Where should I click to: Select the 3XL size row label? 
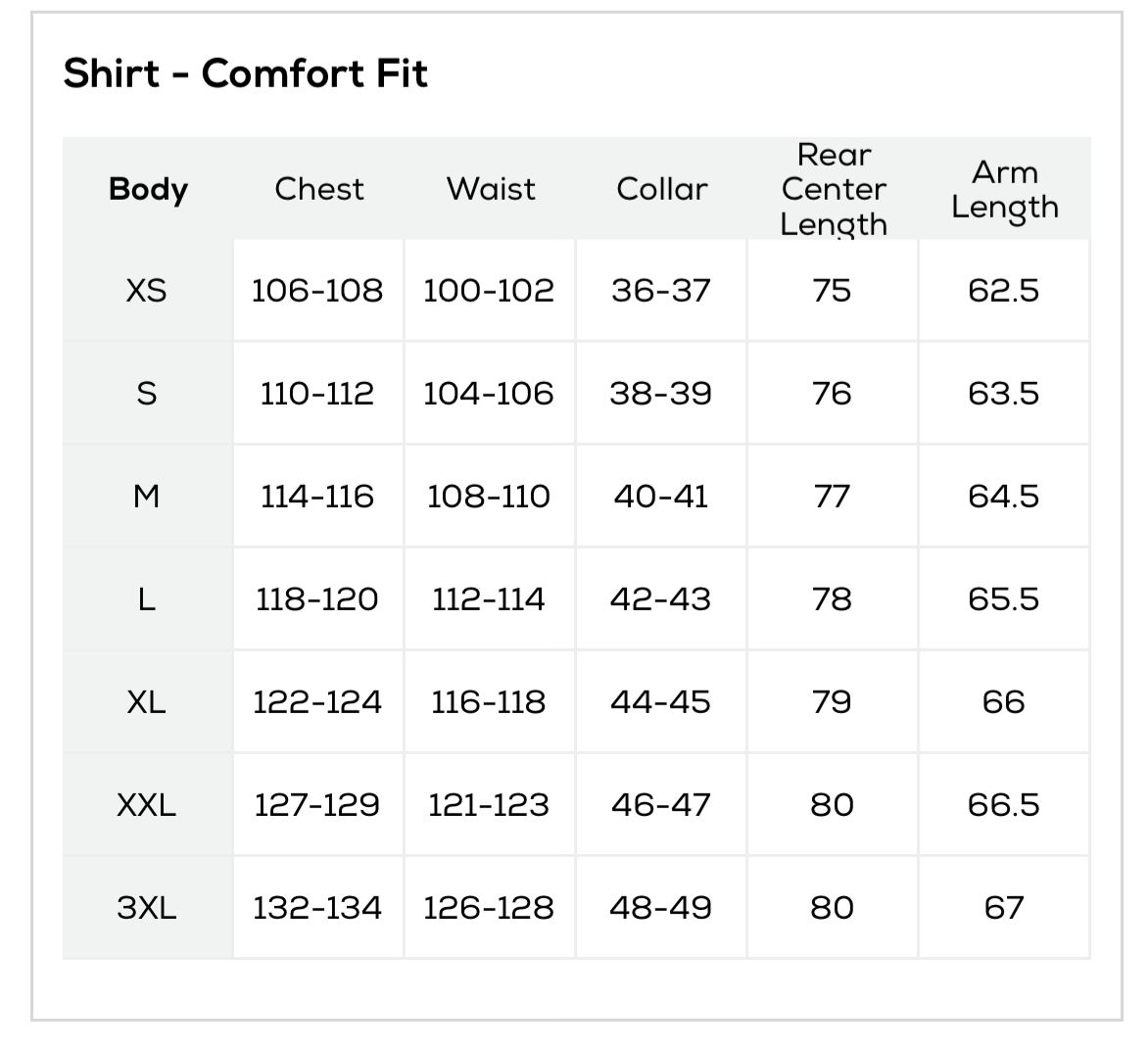click(x=147, y=908)
